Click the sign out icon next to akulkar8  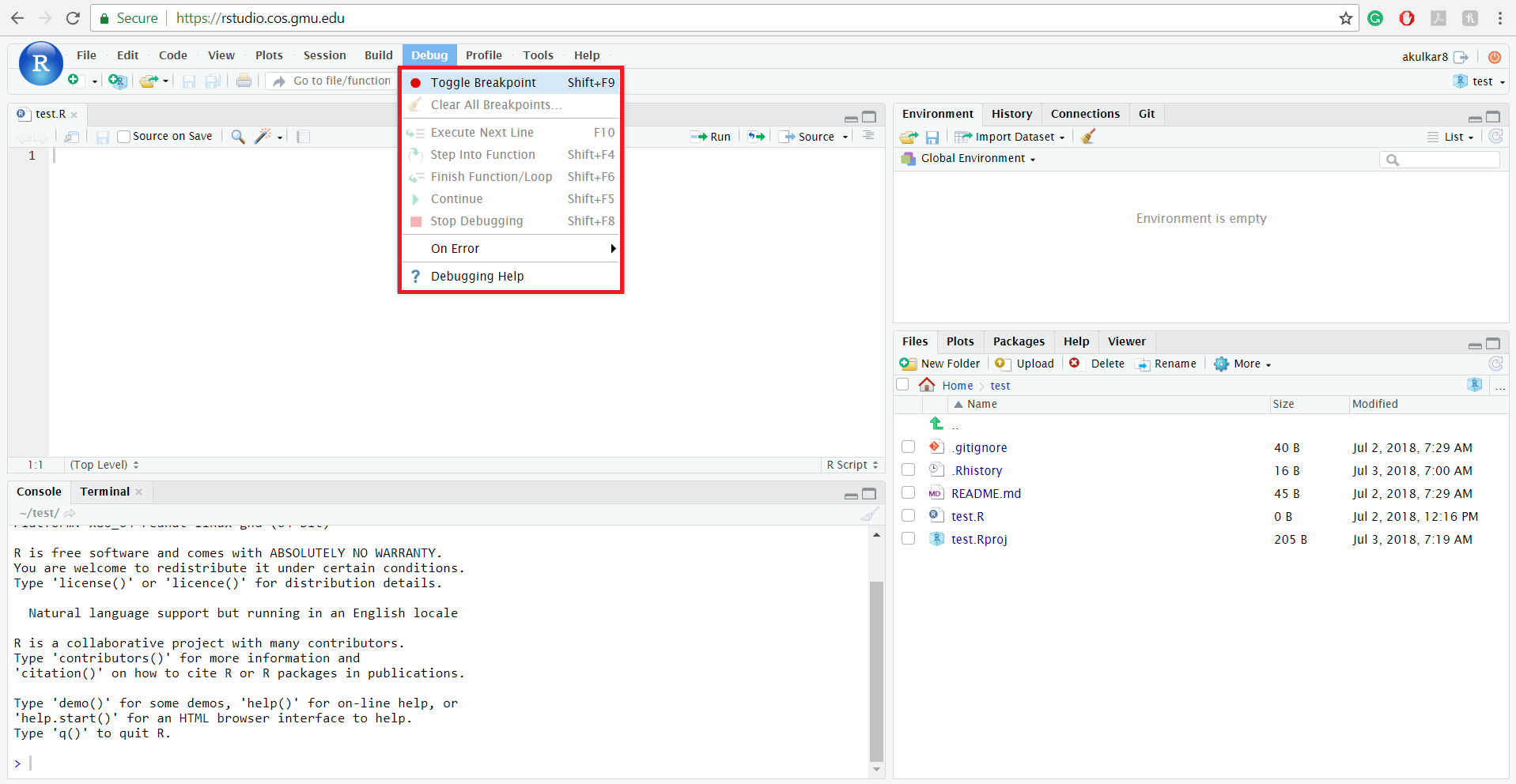click(x=1461, y=57)
